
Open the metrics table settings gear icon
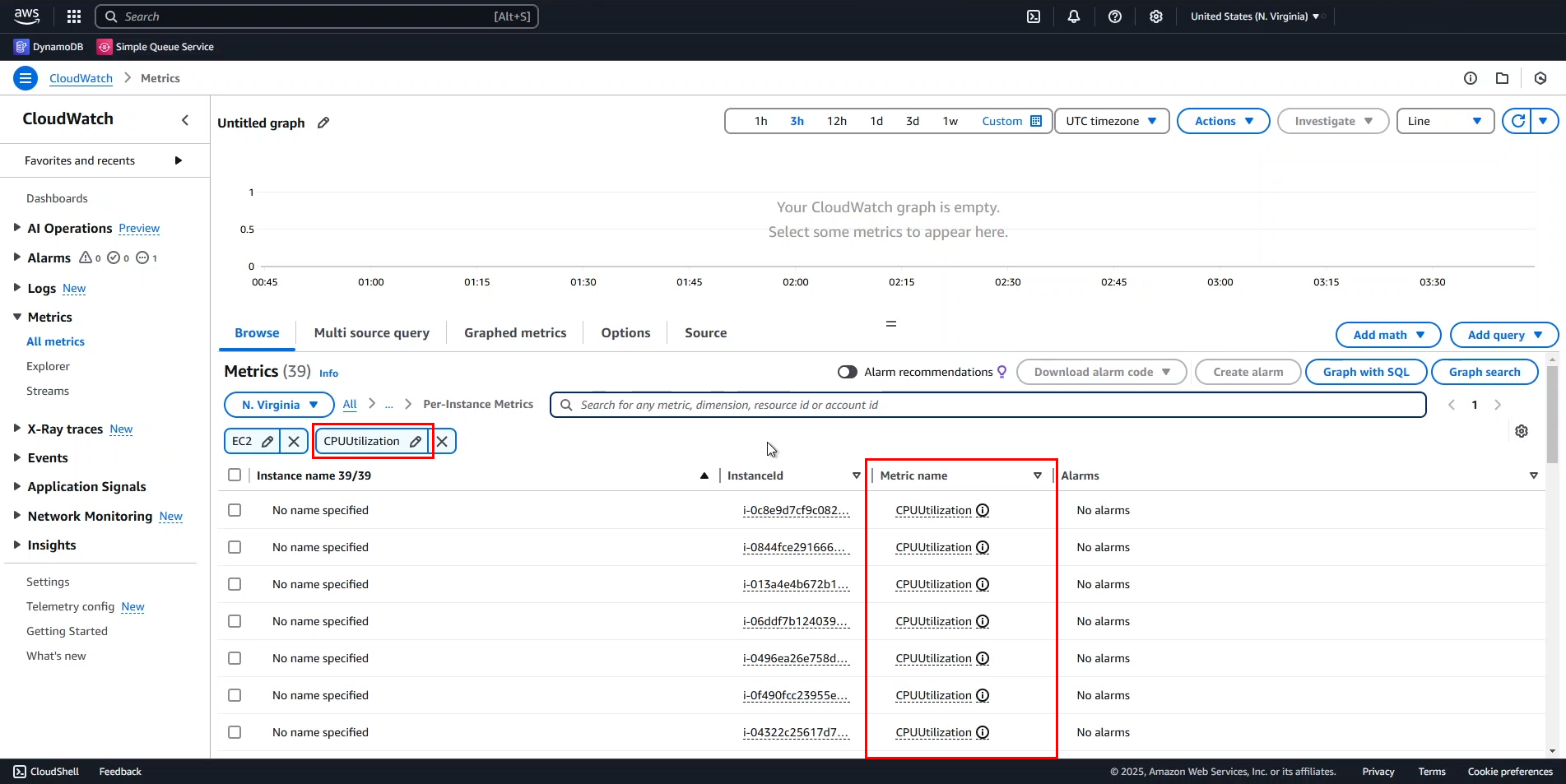[x=1522, y=431]
